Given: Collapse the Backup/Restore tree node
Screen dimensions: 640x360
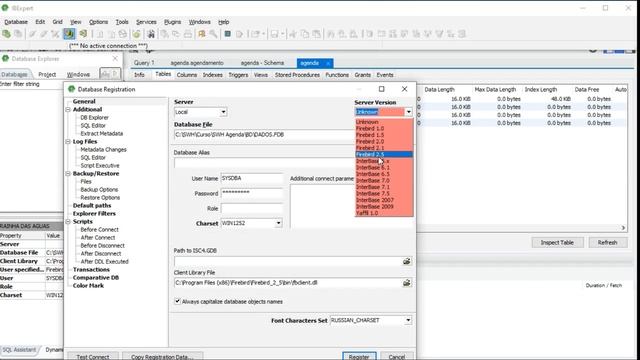Looking at the screenshot, I should [69, 173].
